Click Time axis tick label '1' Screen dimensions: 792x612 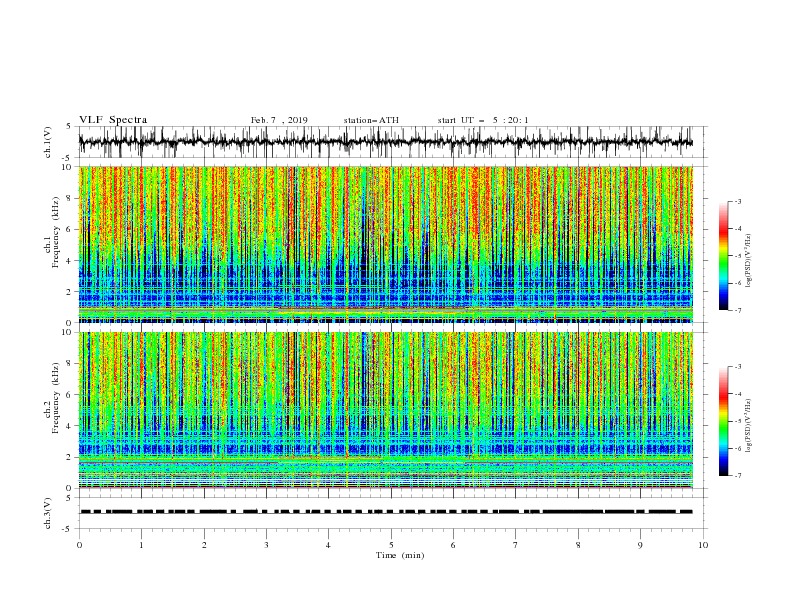pyautogui.click(x=141, y=545)
